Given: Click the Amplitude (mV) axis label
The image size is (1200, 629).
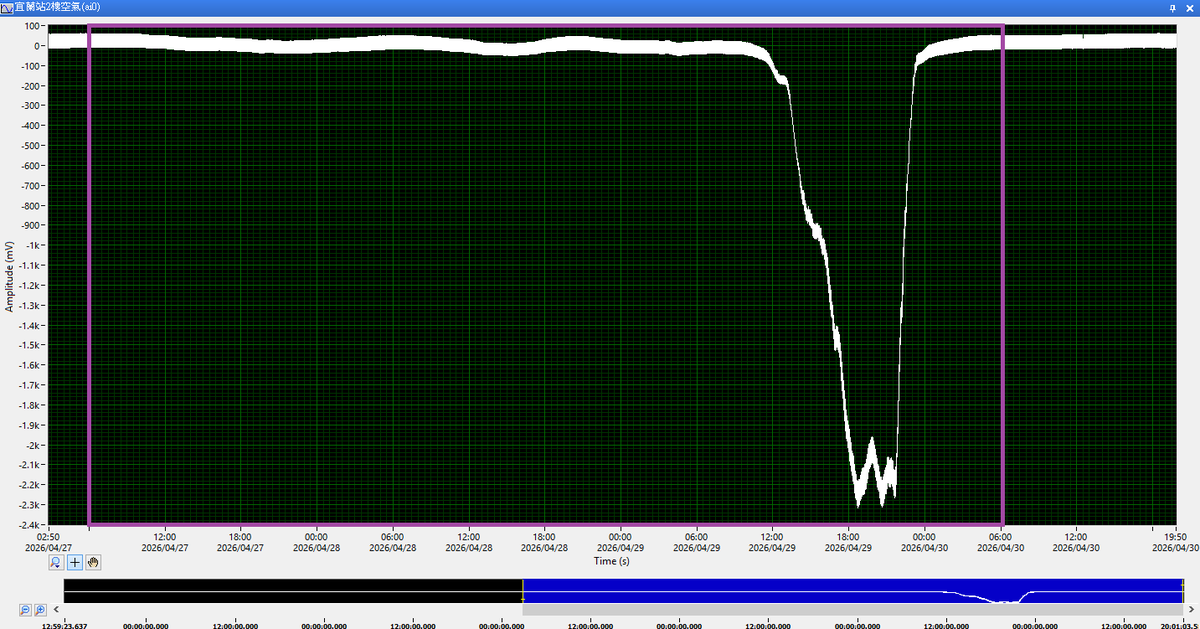Looking at the screenshot, I should click(9, 276).
